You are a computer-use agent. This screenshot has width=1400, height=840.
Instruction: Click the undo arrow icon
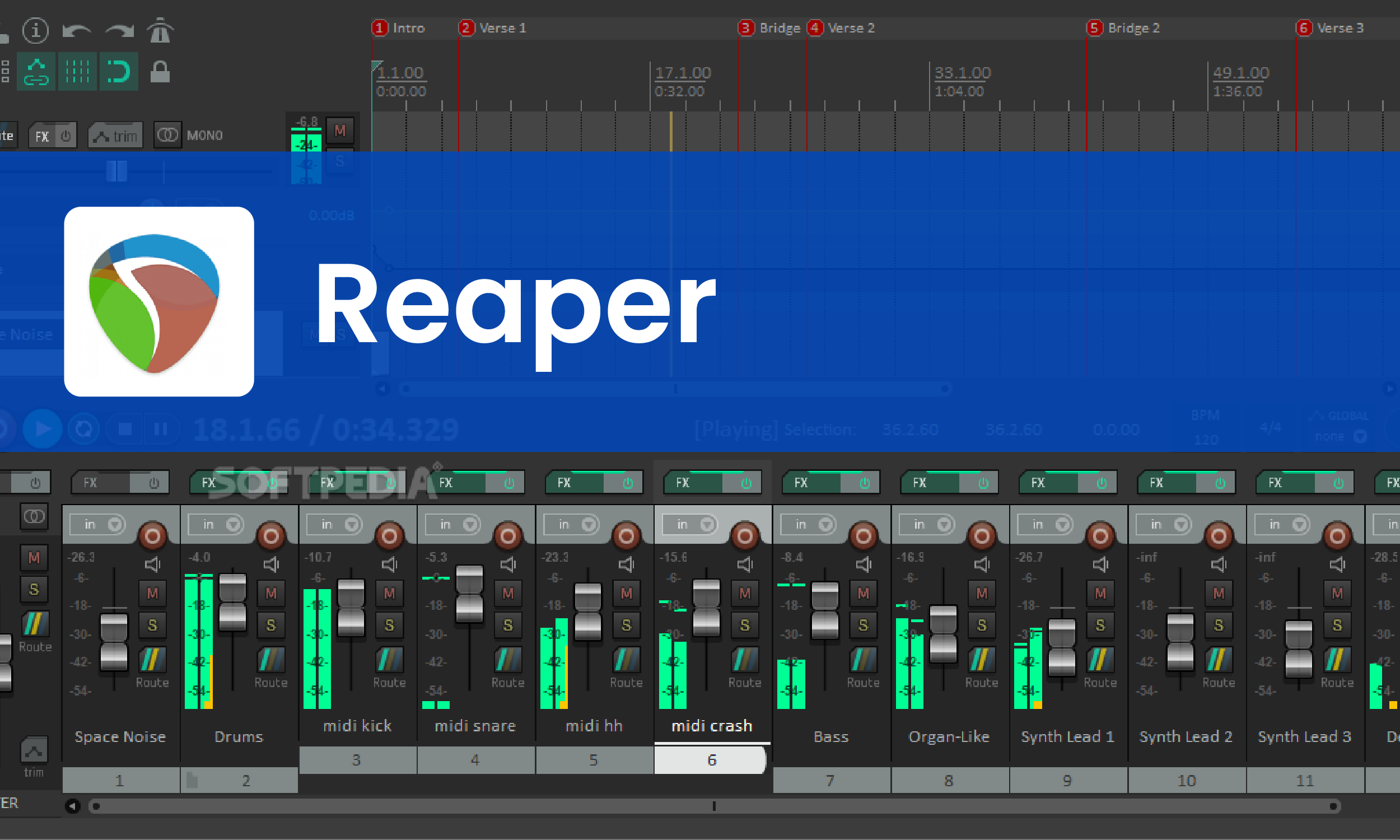tap(76, 30)
